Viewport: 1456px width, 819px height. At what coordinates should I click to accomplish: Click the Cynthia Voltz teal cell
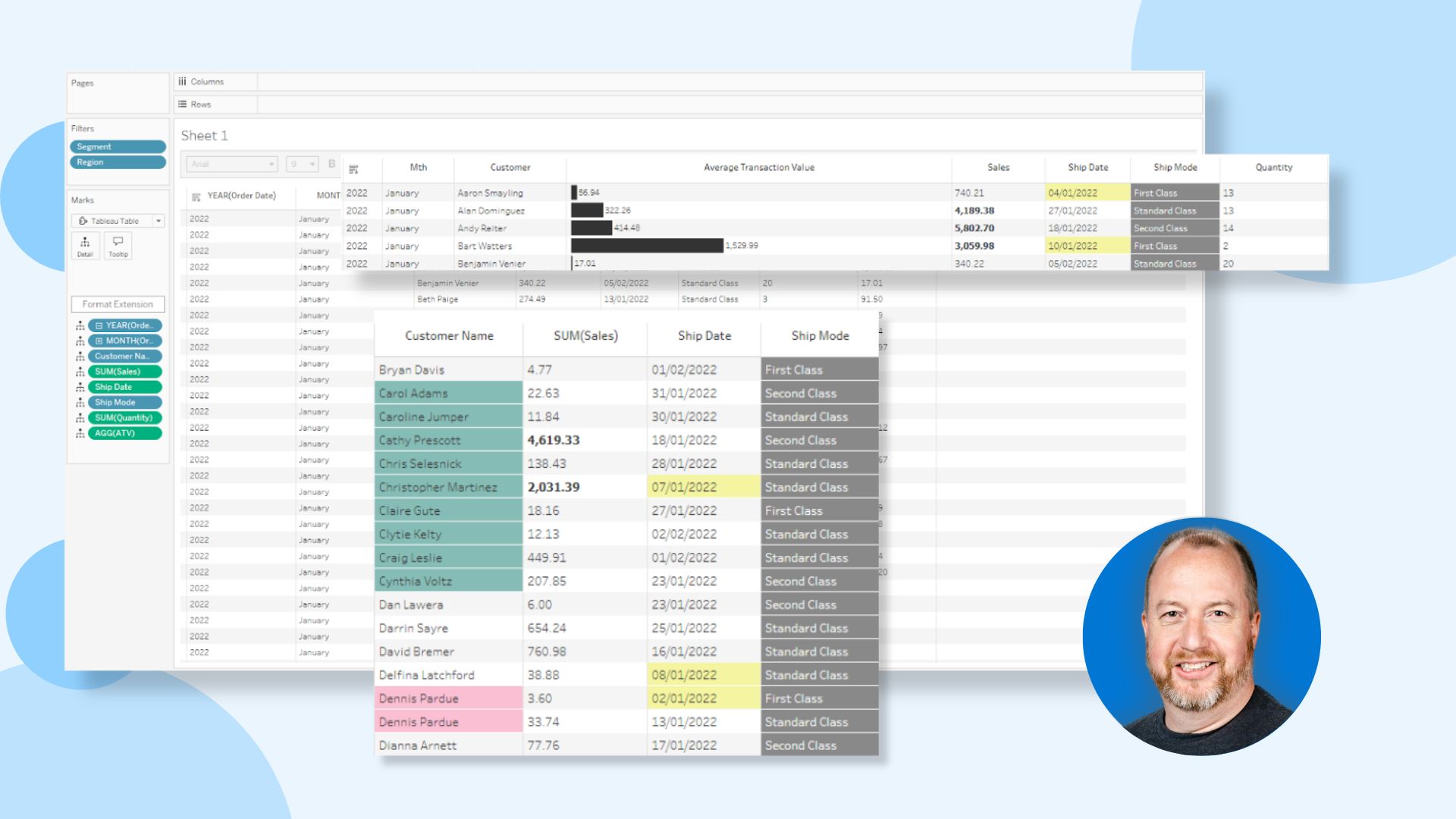pos(448,582)
